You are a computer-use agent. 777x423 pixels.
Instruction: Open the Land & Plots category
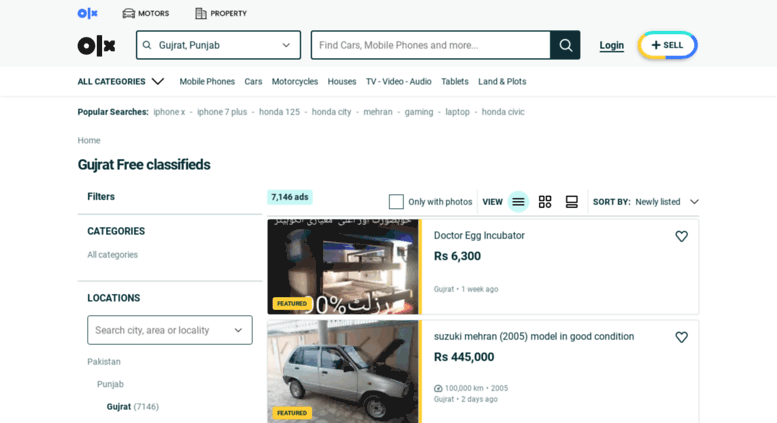(502, 81)
